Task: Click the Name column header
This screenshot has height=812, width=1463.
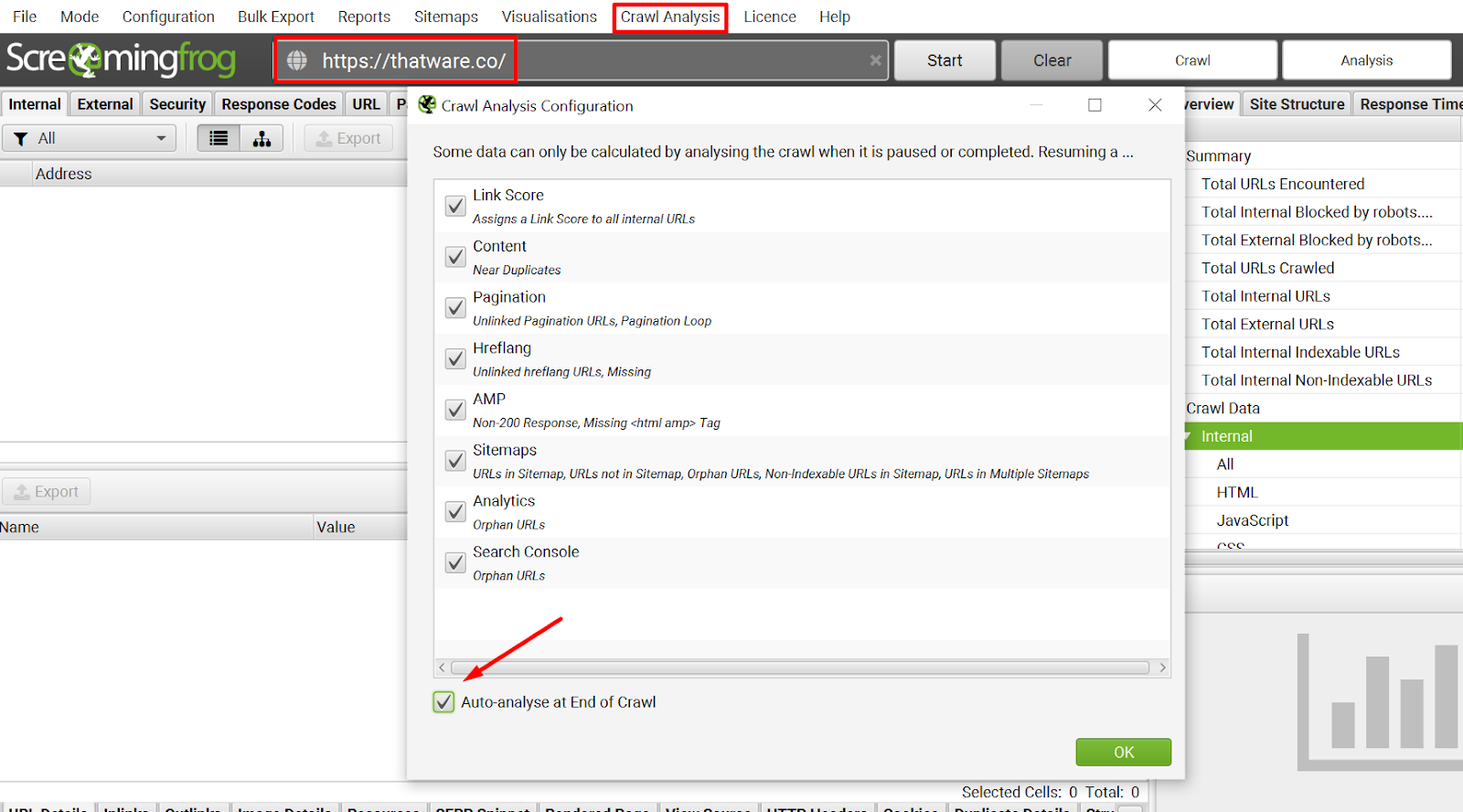Action: click(x=155, y=528)
